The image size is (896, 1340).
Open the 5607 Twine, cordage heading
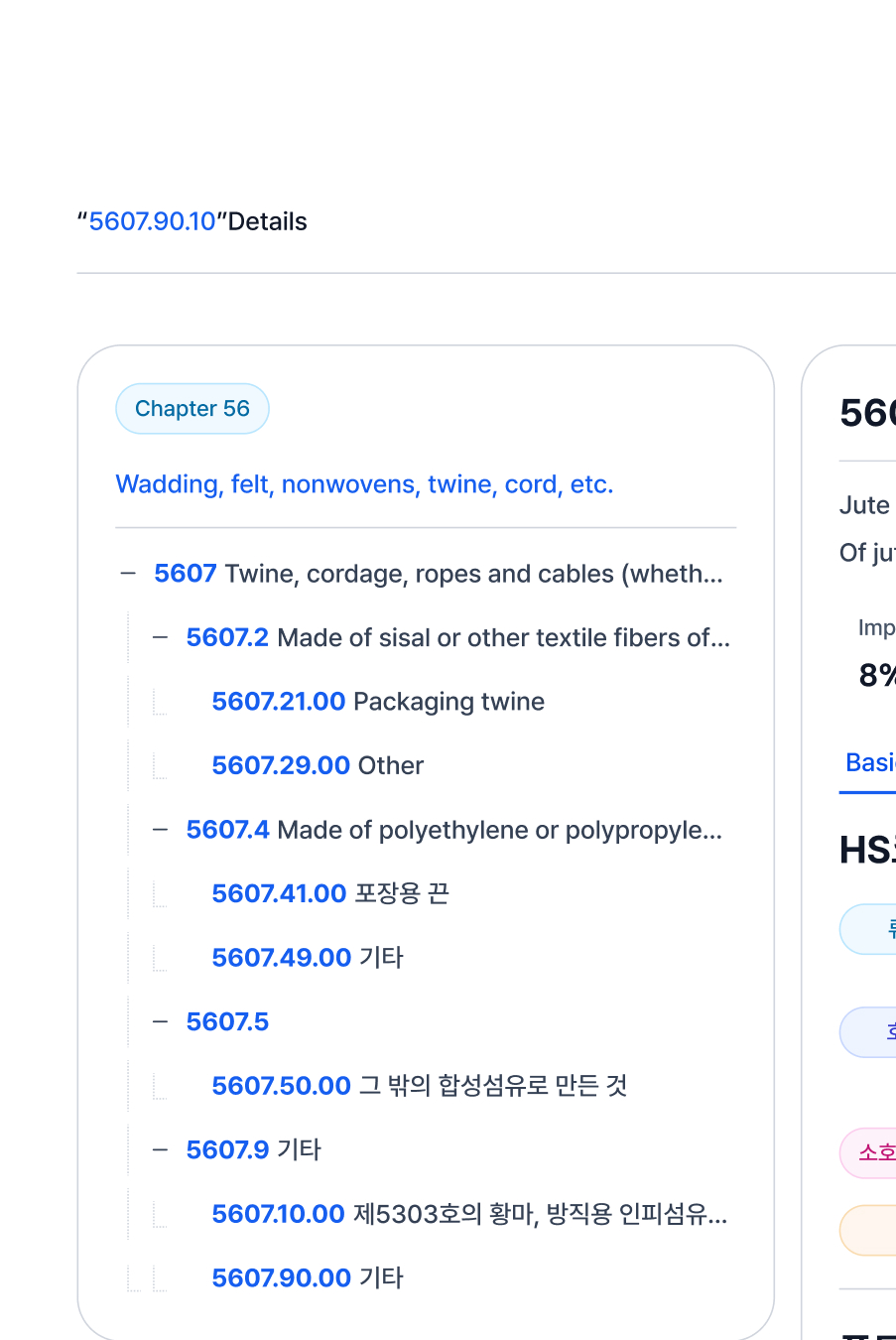click(x=438, y=574)
